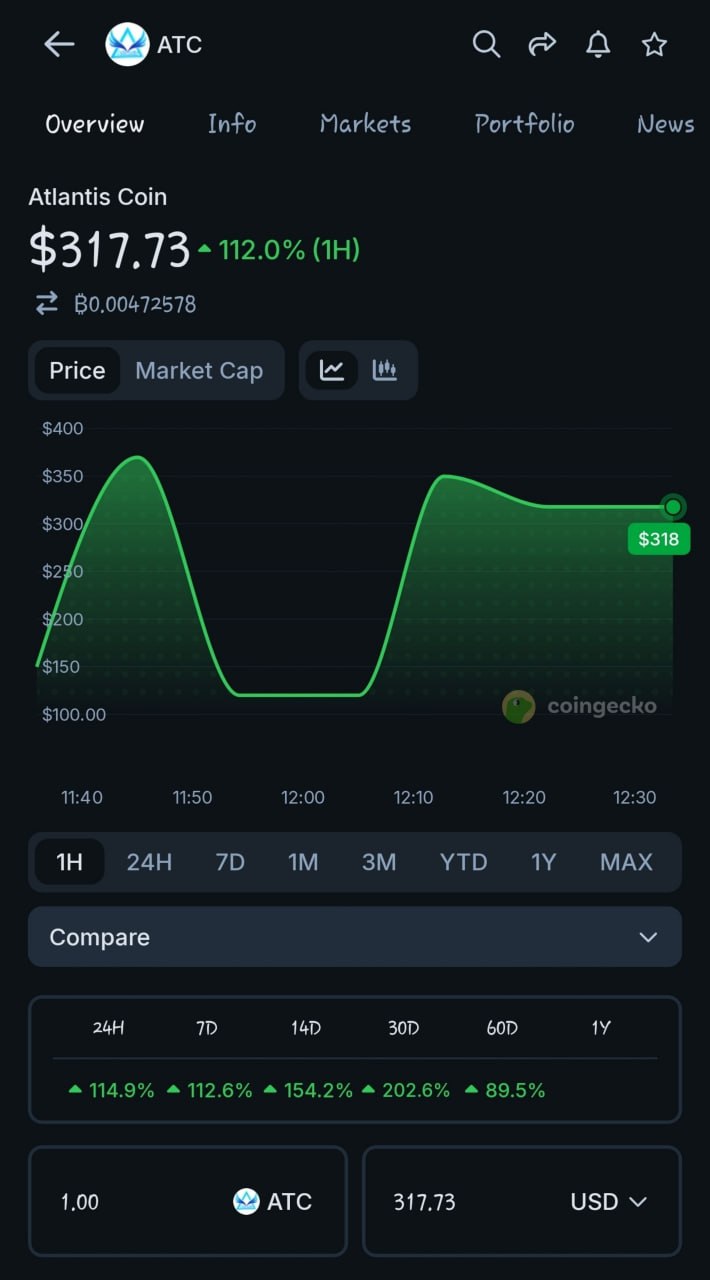The height and width of the screenshot is (1280, 710).
Task: Tap the share arrow icon
Action: 542,44
